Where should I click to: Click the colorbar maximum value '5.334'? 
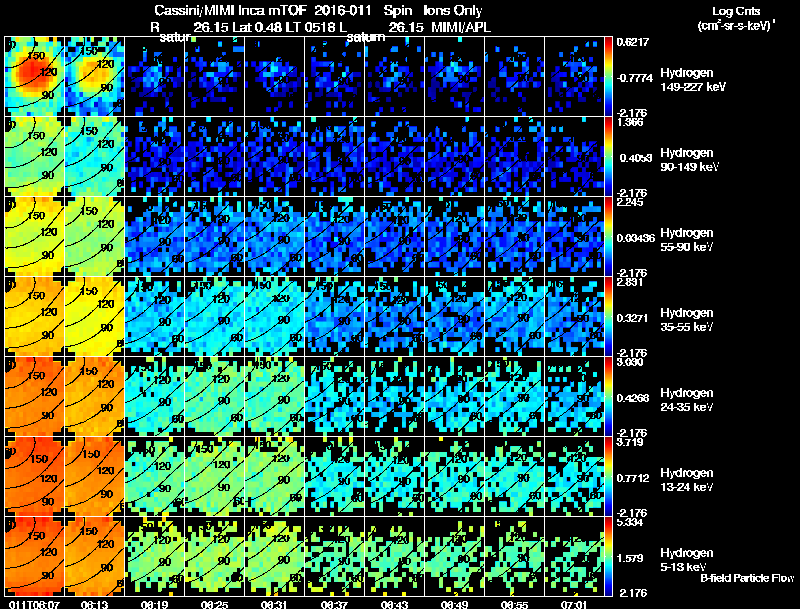click(x=630, y=523)
